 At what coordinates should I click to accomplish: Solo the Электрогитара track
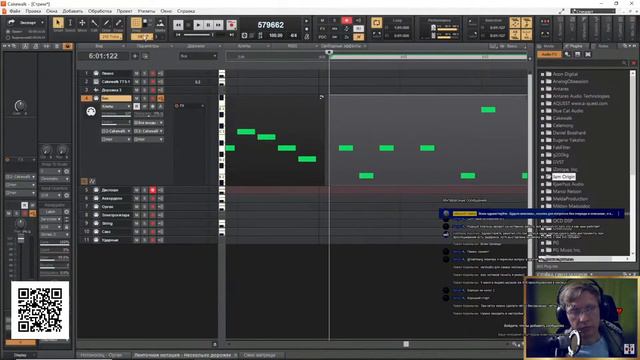[144, 215]
